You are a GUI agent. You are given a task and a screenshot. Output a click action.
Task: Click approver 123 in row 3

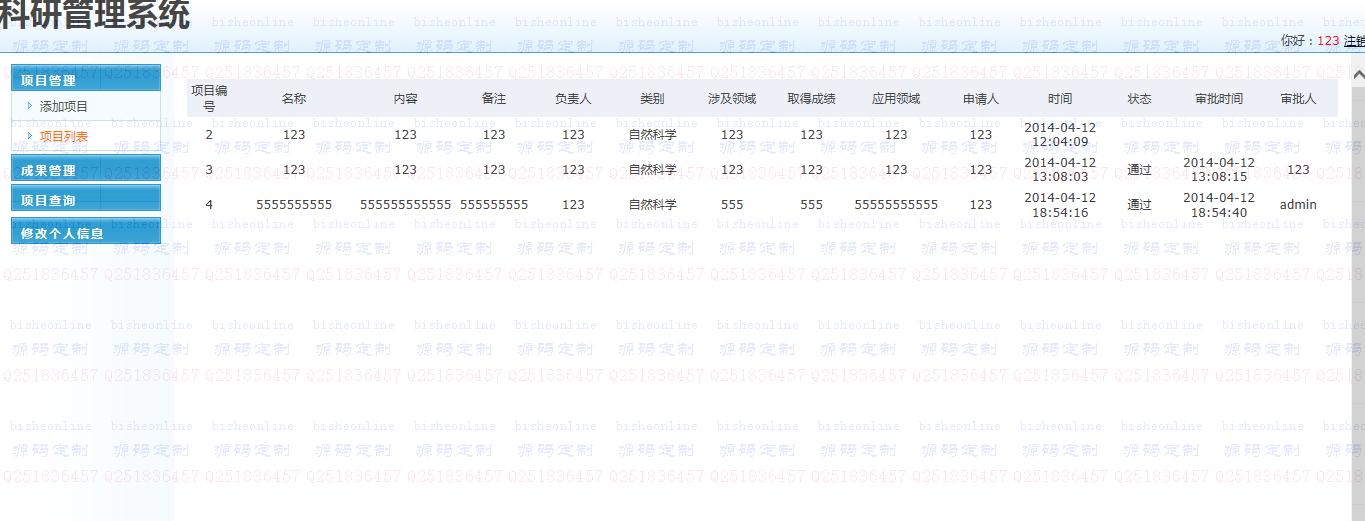pyautogui.click(x=1298, y=169)
